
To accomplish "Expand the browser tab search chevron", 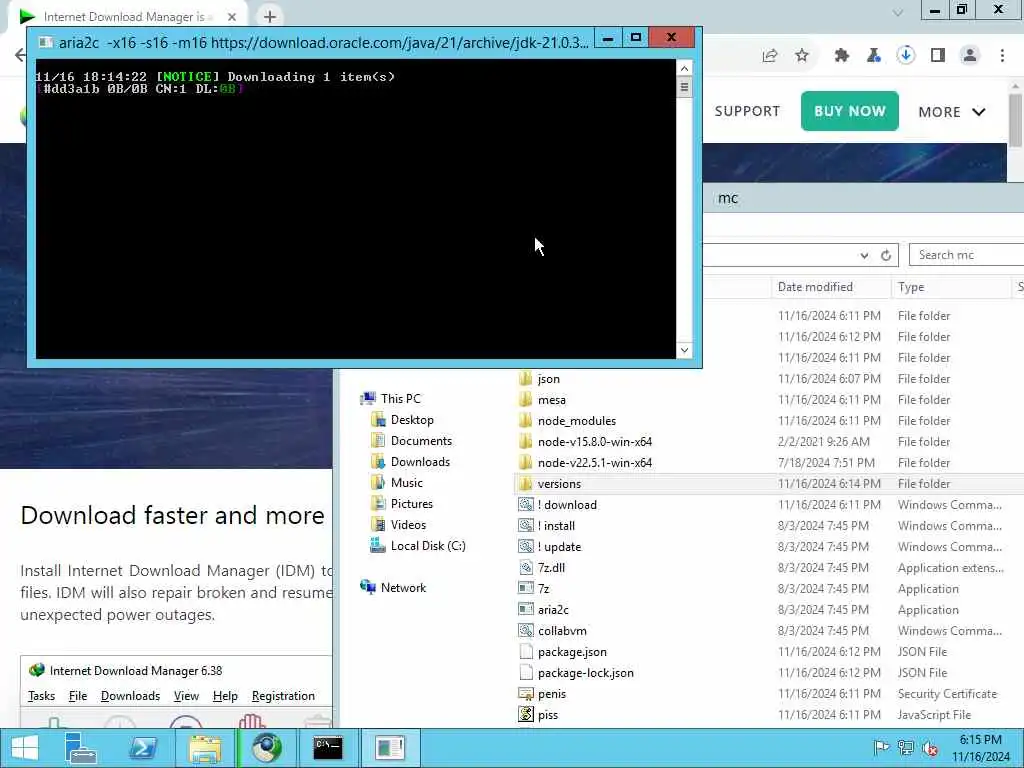I will tap(898, 12).
